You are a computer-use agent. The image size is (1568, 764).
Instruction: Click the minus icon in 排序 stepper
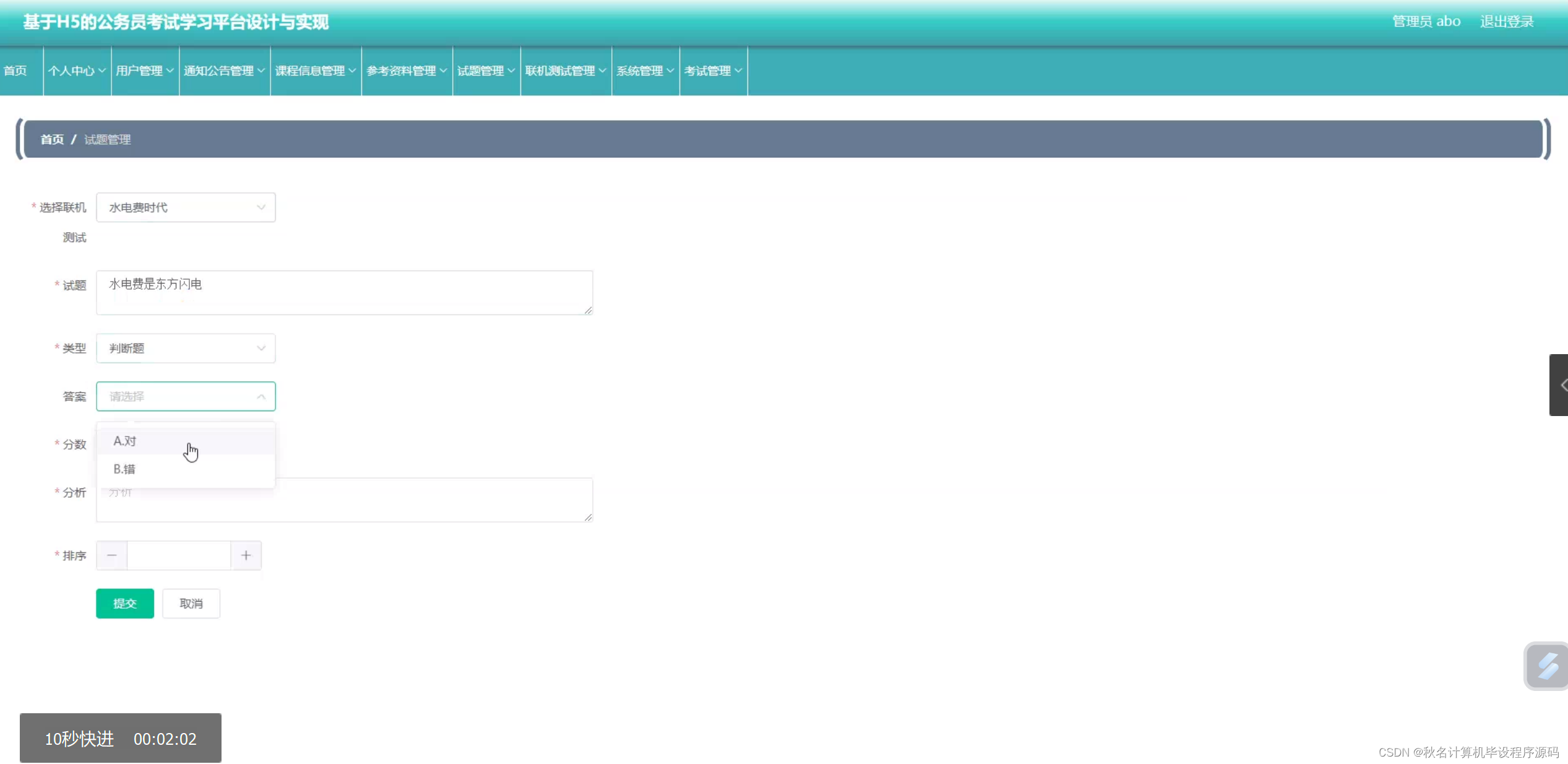pos(112,555)
